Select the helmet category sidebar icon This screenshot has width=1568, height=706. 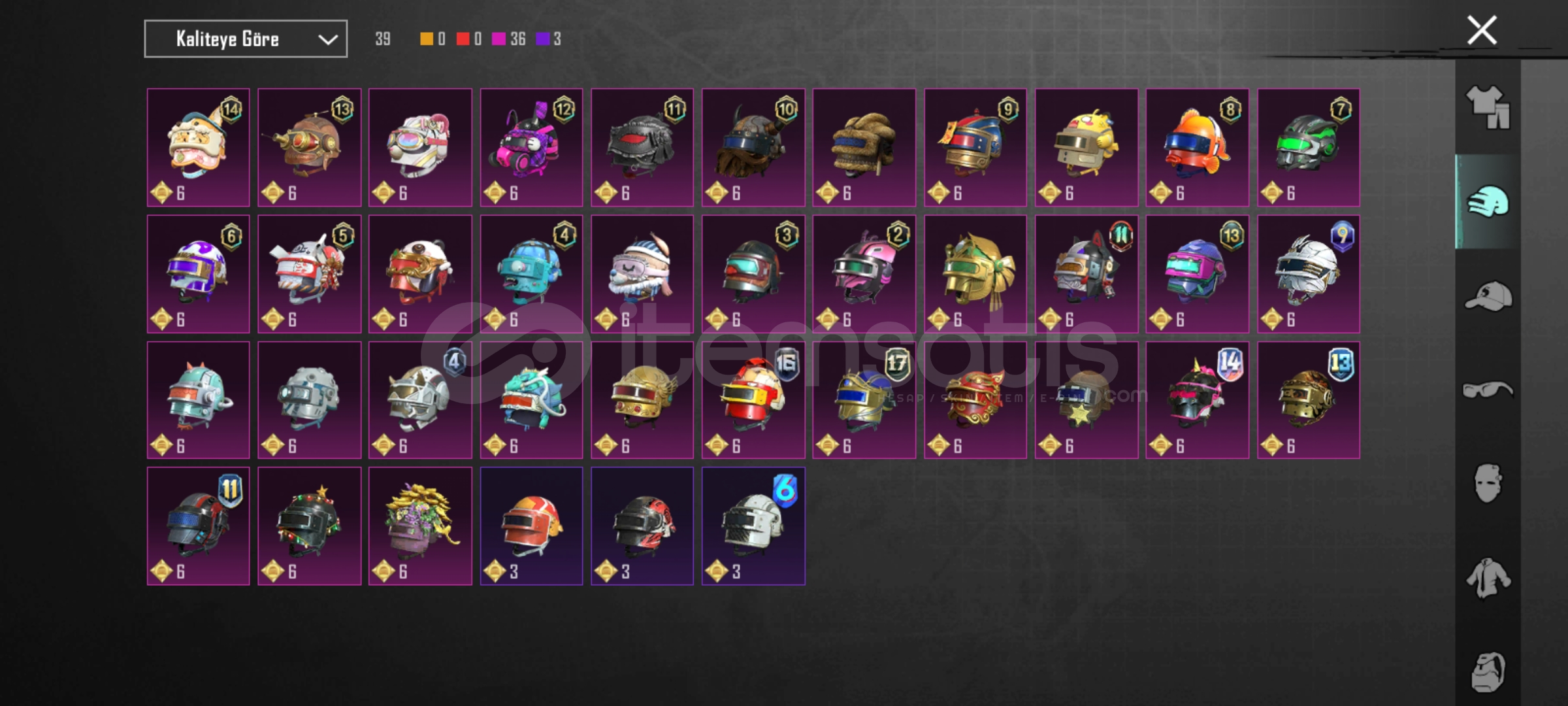tap(1488, 201)
